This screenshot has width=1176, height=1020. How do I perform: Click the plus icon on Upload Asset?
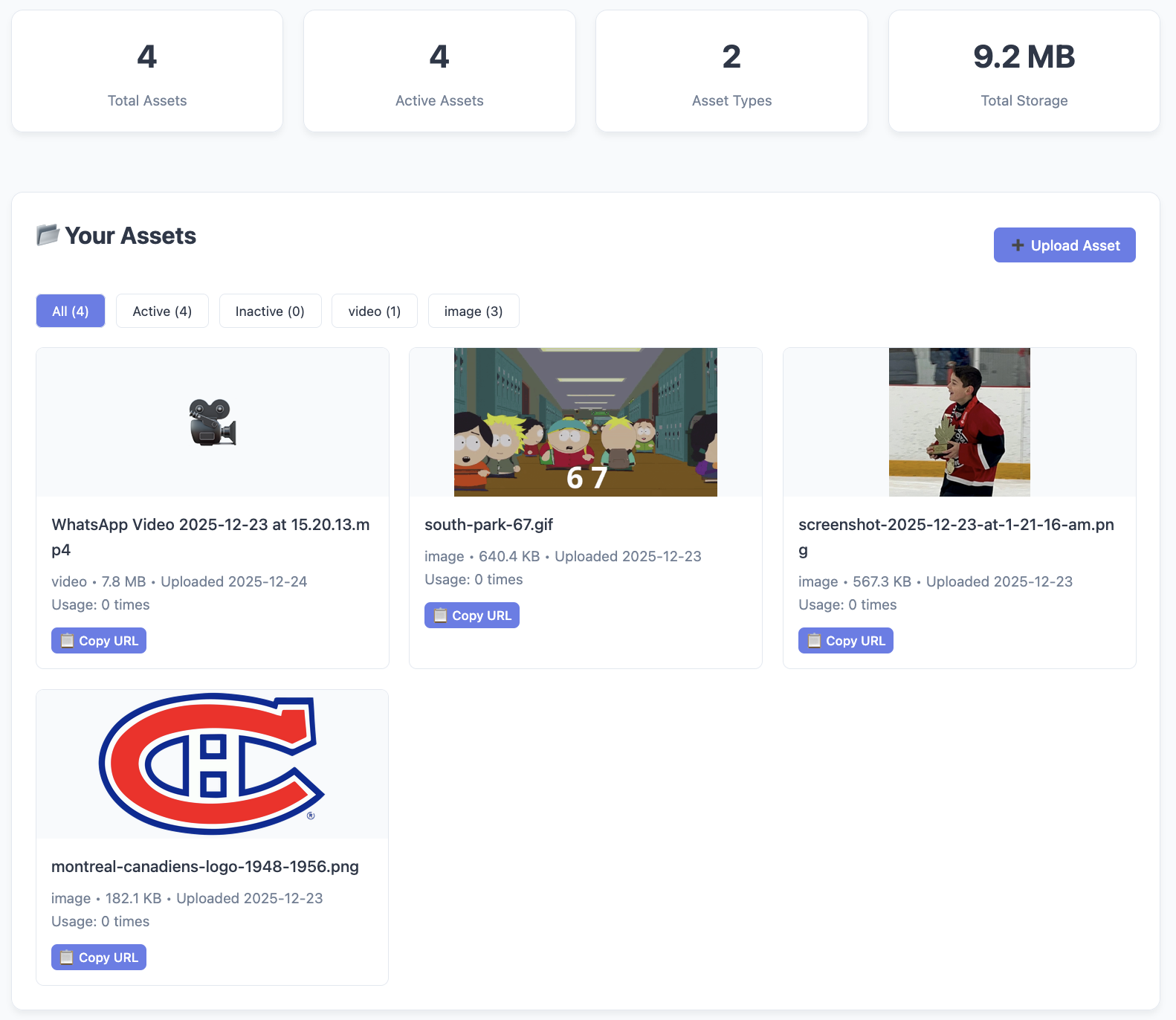pyautogui.click(x=1018, y=245)
